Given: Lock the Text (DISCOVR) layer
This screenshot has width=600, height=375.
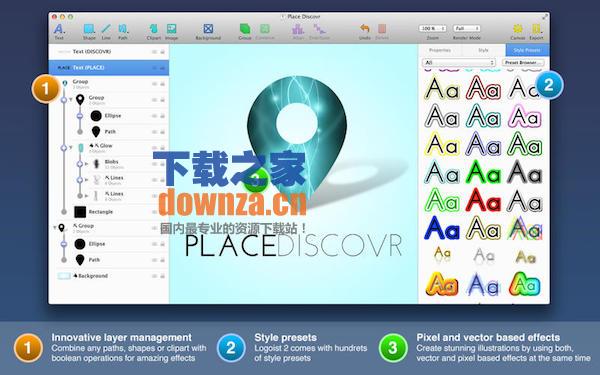Looking at the screenshot, I should pos(163,52).
